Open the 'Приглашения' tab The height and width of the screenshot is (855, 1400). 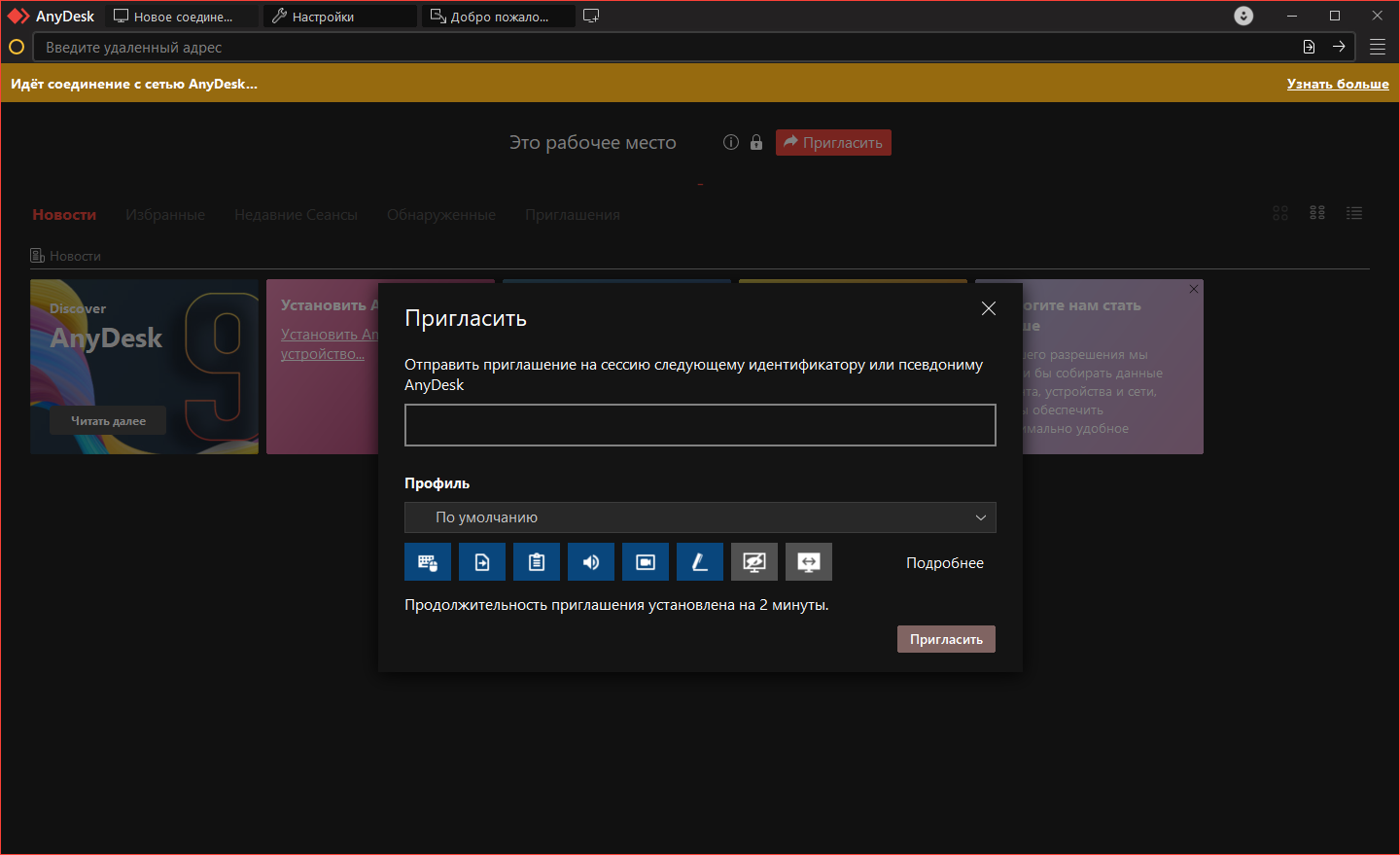tap(573, 215)
